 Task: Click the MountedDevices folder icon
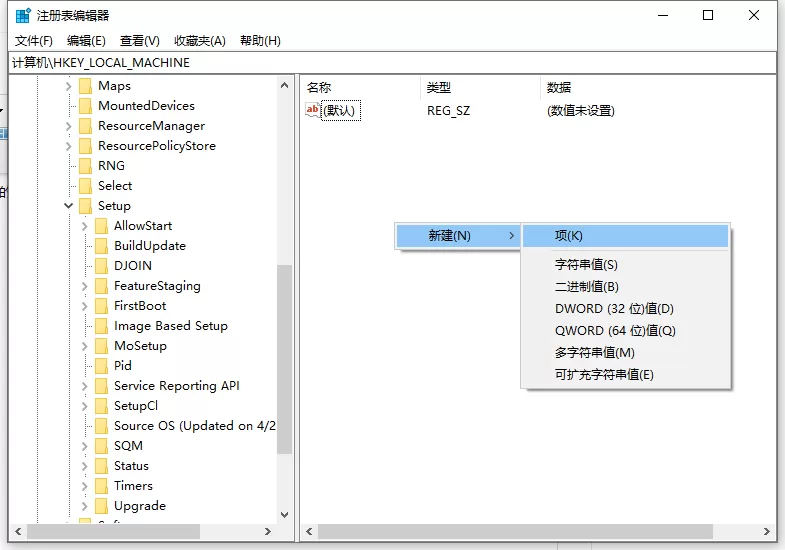click(x=86, y=106)
